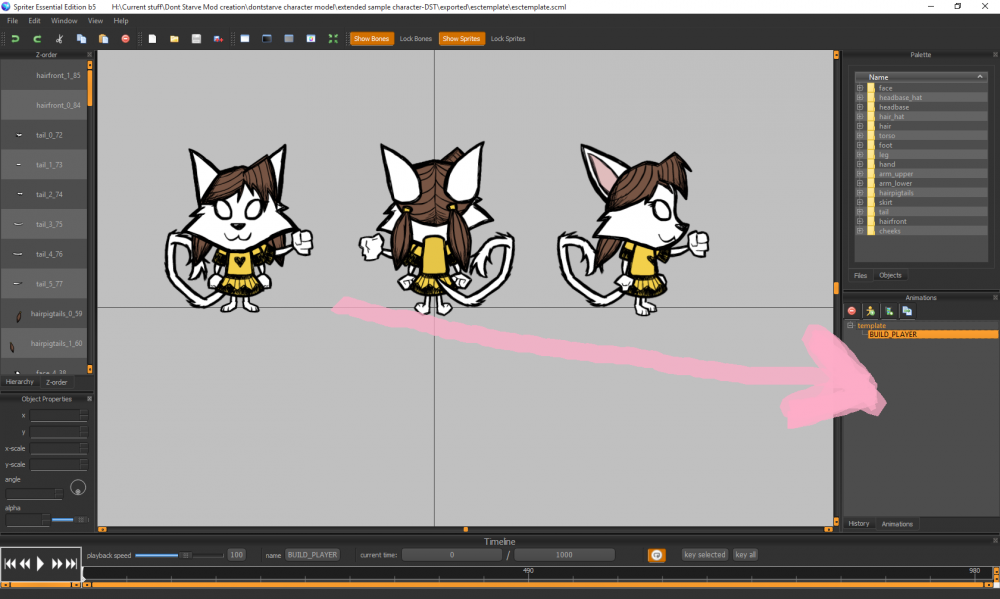1000x599 pixels.
Task: Create a new project with blank page icon
Action: click(x=152, y=39)
